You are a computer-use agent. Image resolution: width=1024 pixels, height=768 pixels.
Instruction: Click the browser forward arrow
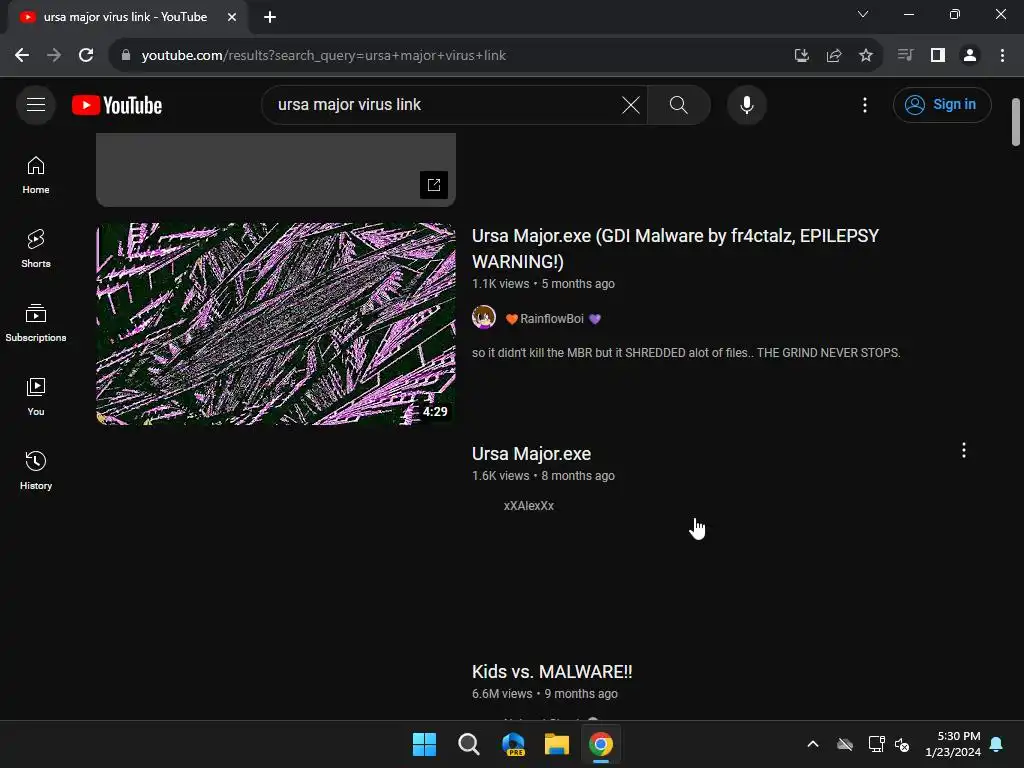point(54,56)
